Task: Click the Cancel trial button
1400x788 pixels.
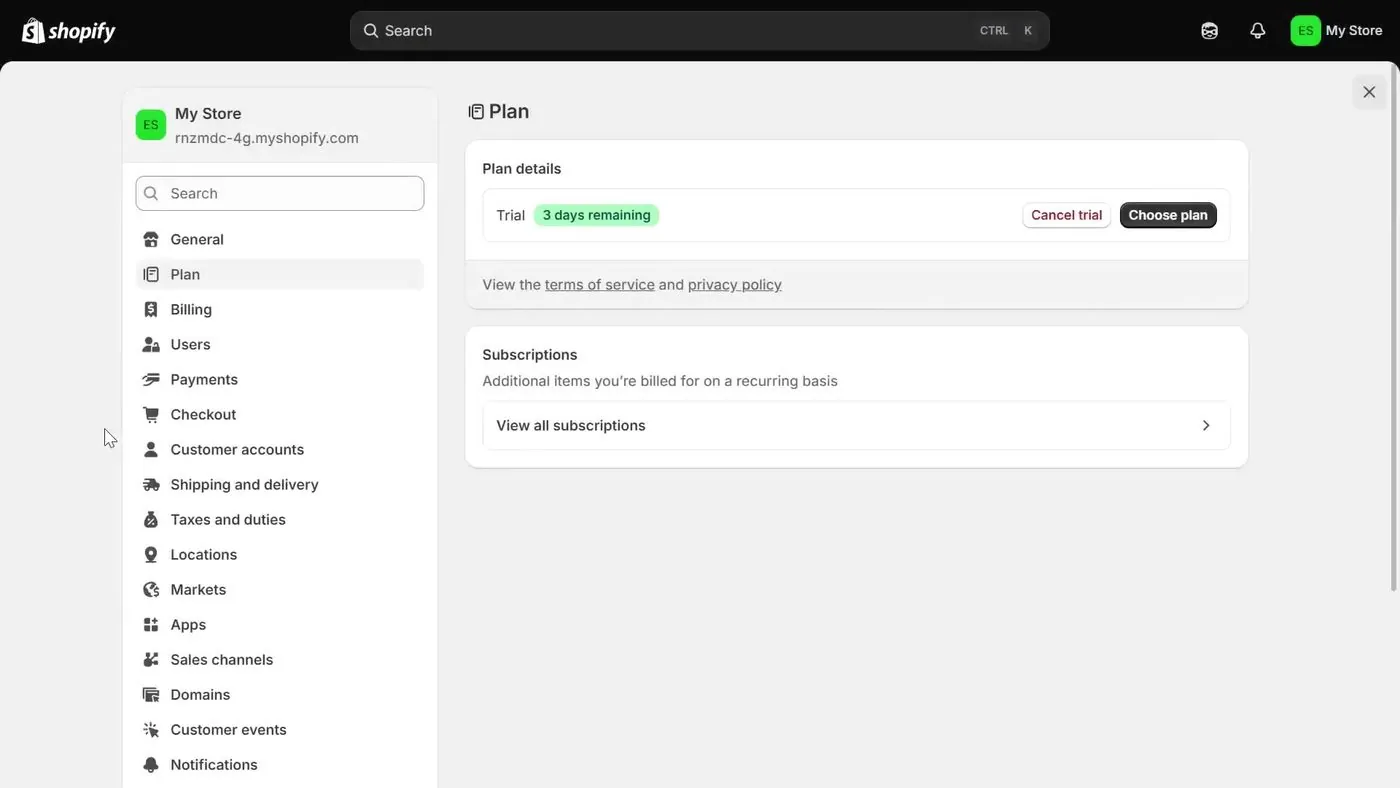Action: [1066, 215]
